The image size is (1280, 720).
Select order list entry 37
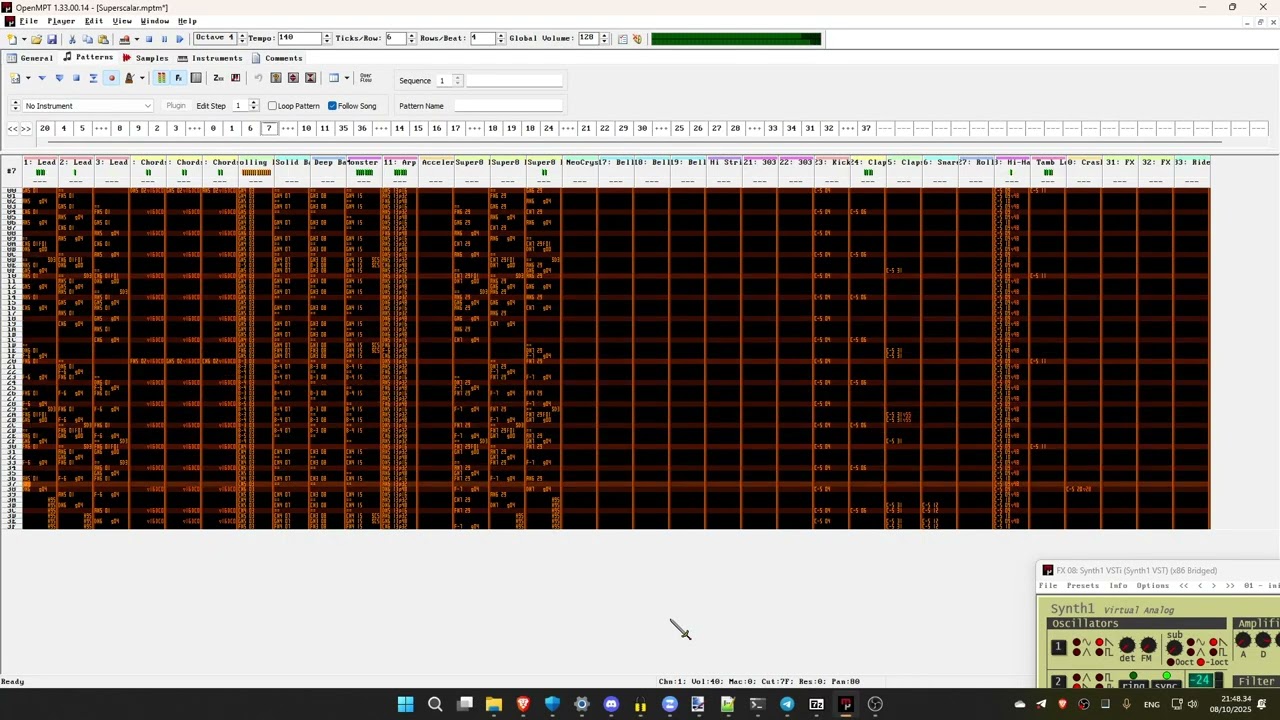point(866,128)
